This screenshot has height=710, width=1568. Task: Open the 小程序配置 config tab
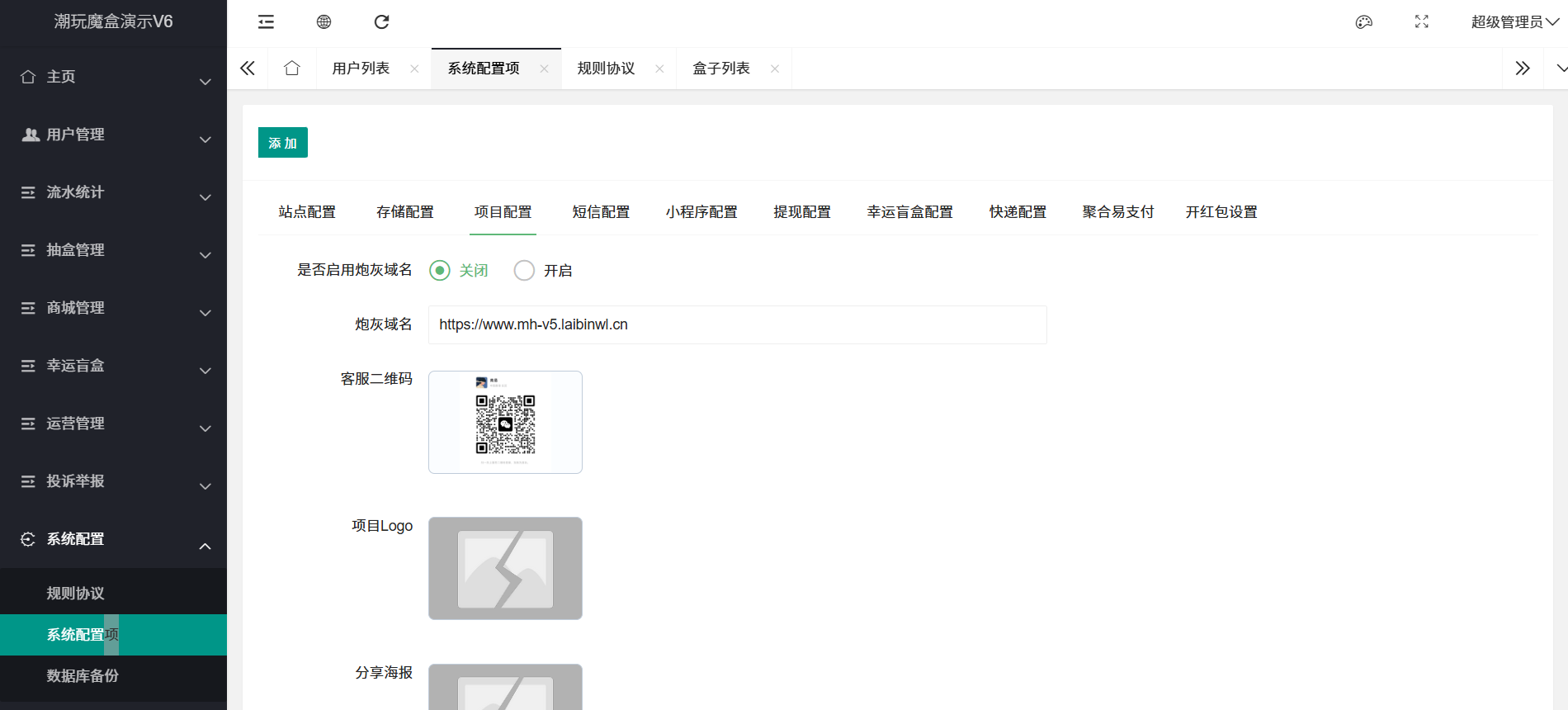[701, 212]
